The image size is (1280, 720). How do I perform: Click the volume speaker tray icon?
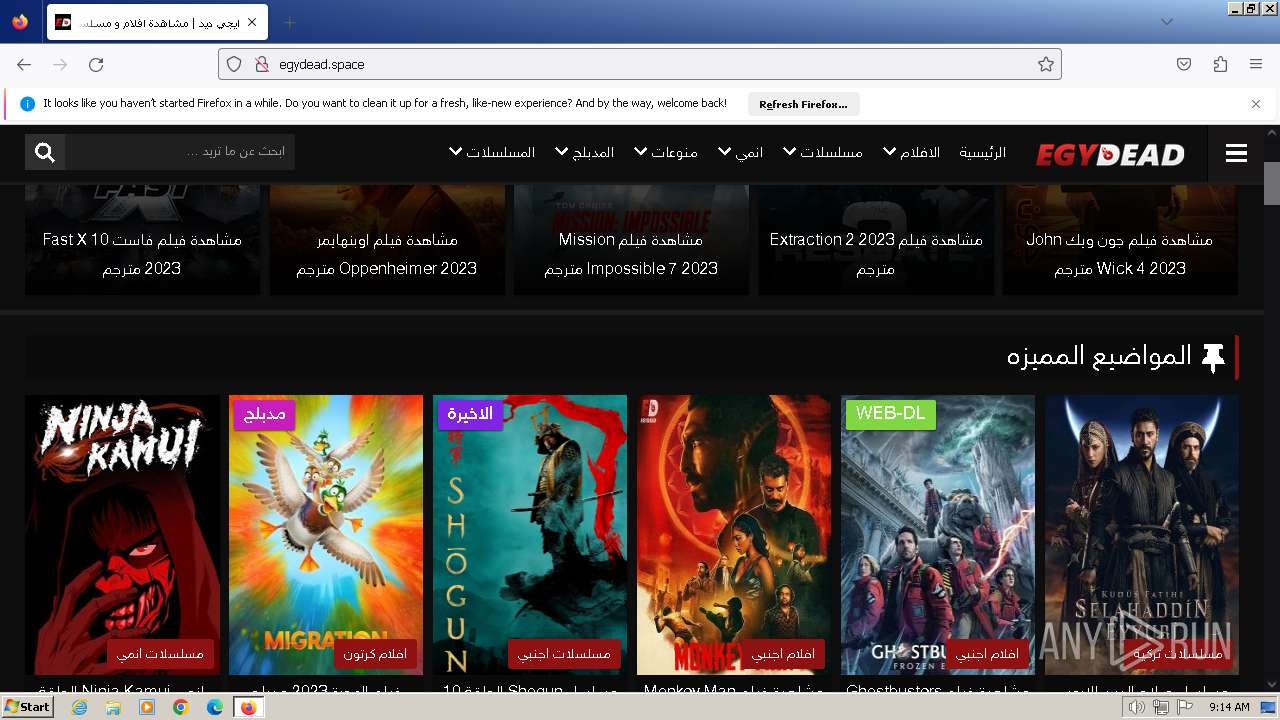(x=1137, y=707)
